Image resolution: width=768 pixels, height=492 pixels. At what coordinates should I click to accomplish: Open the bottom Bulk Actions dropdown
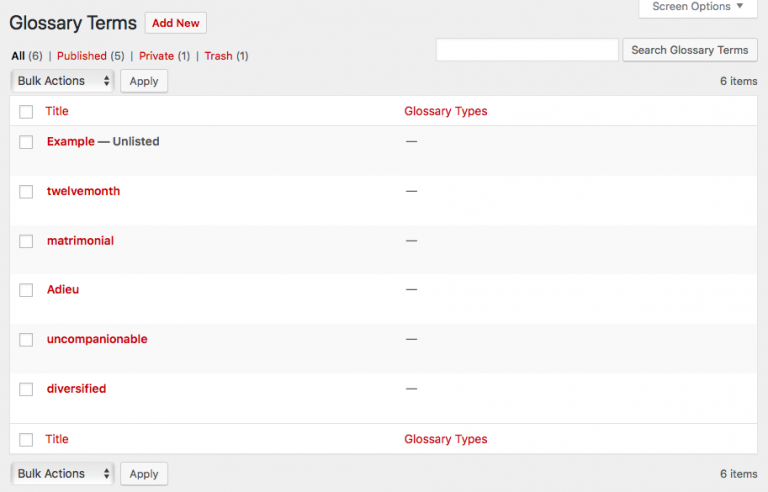click(62, 474)
